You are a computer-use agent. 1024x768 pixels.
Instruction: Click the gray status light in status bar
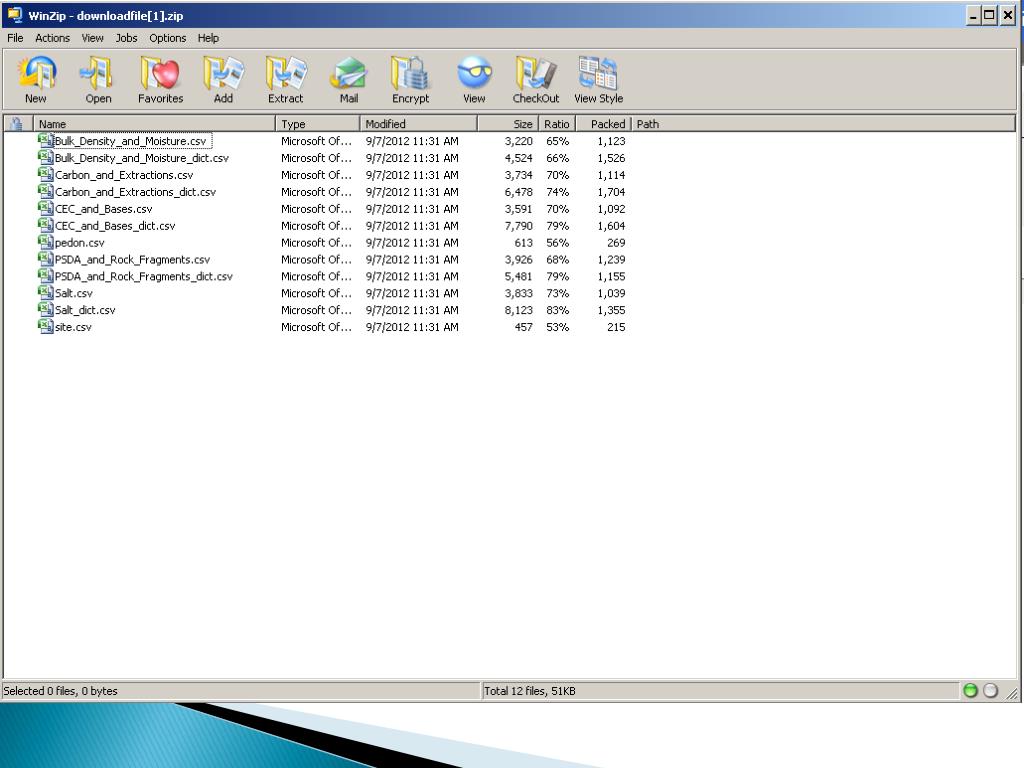coord(991,690)
